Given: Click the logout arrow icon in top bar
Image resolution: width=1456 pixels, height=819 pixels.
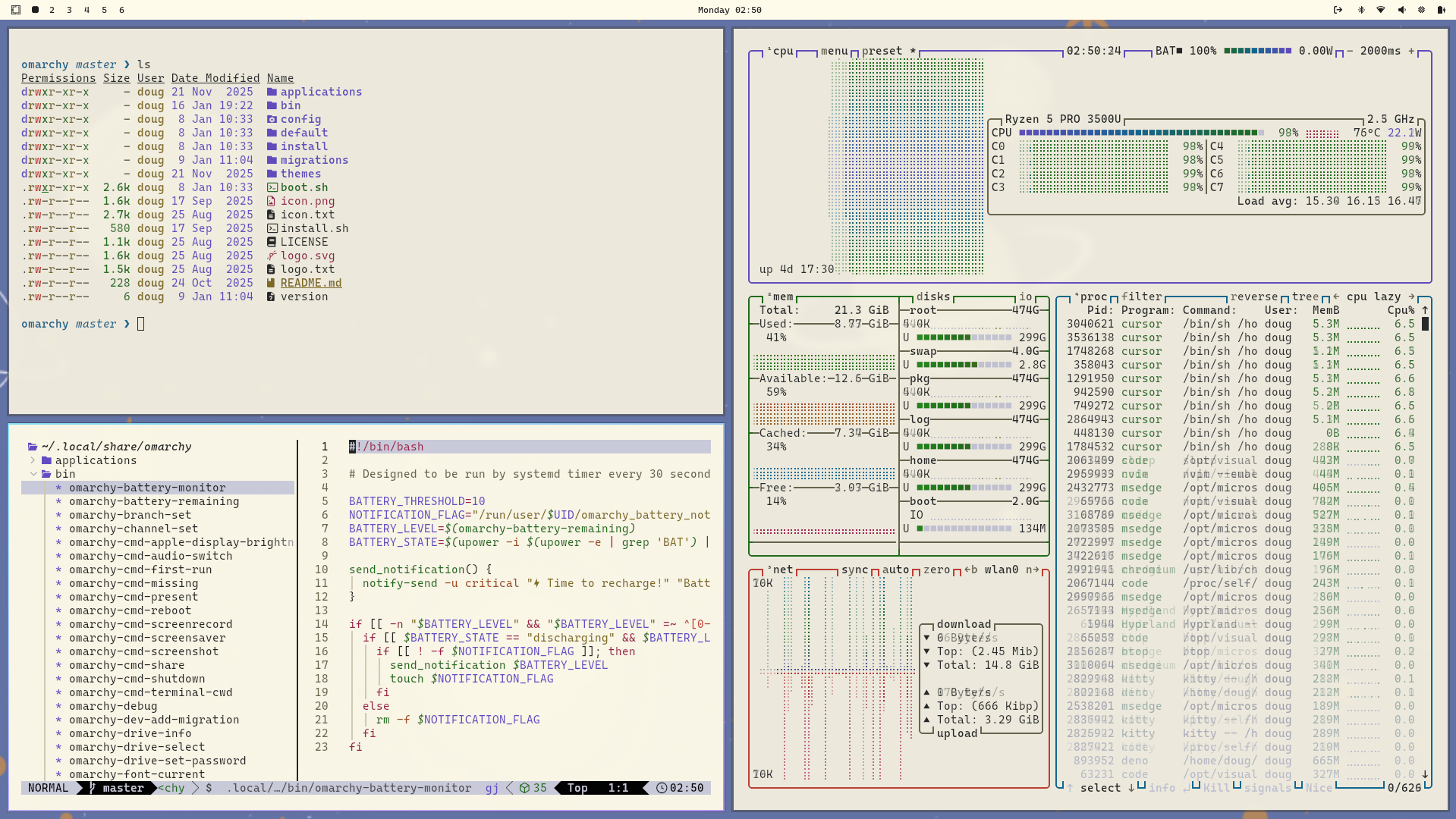Looking at the screenshot, I should pos(1338,10).
